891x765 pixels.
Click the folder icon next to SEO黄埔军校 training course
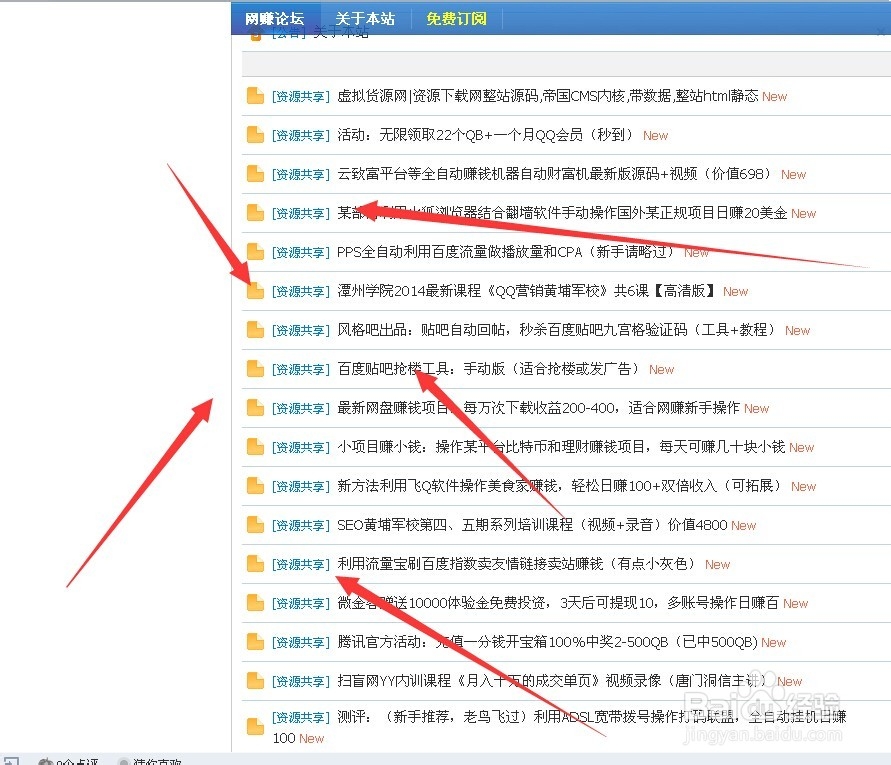[254, 525]
